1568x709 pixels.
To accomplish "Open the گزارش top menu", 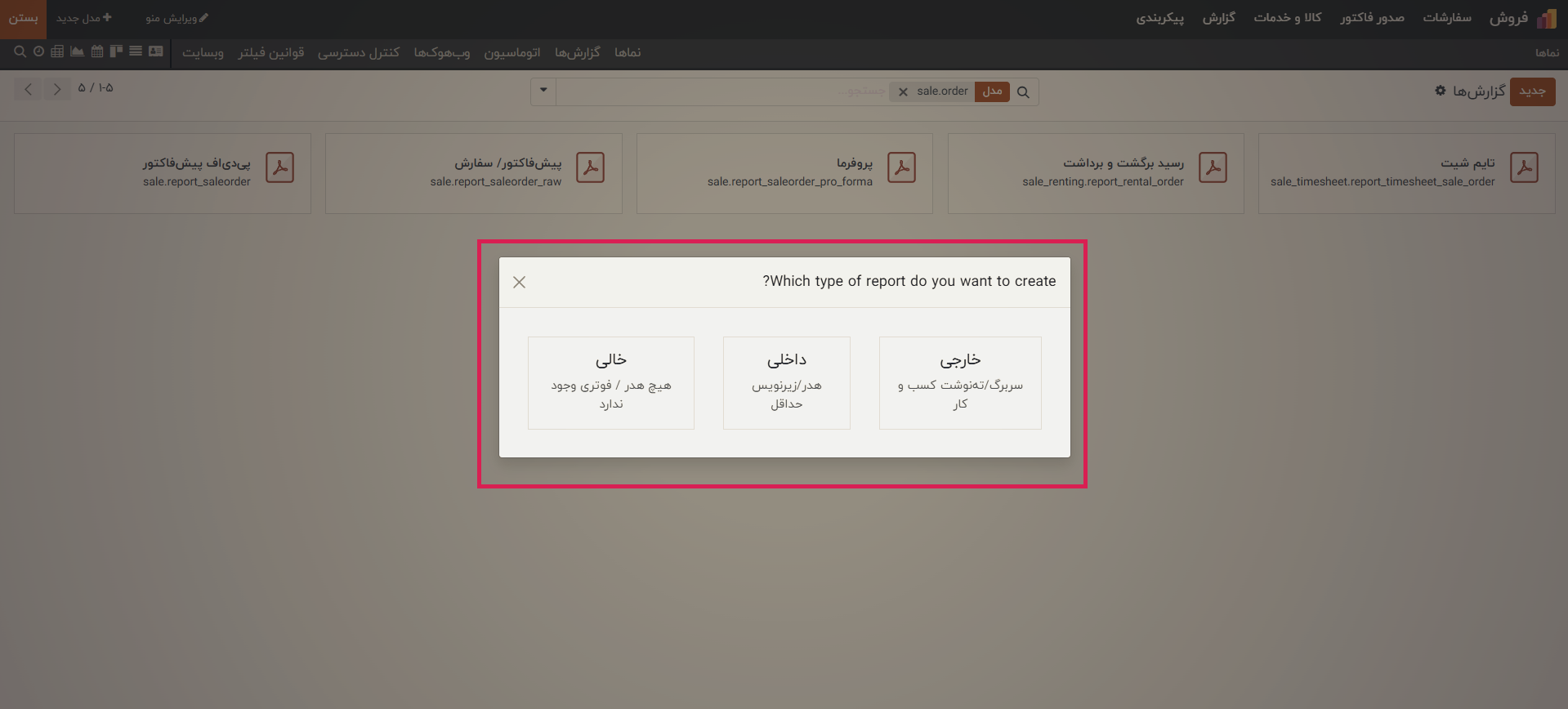I will [1218, 17].
